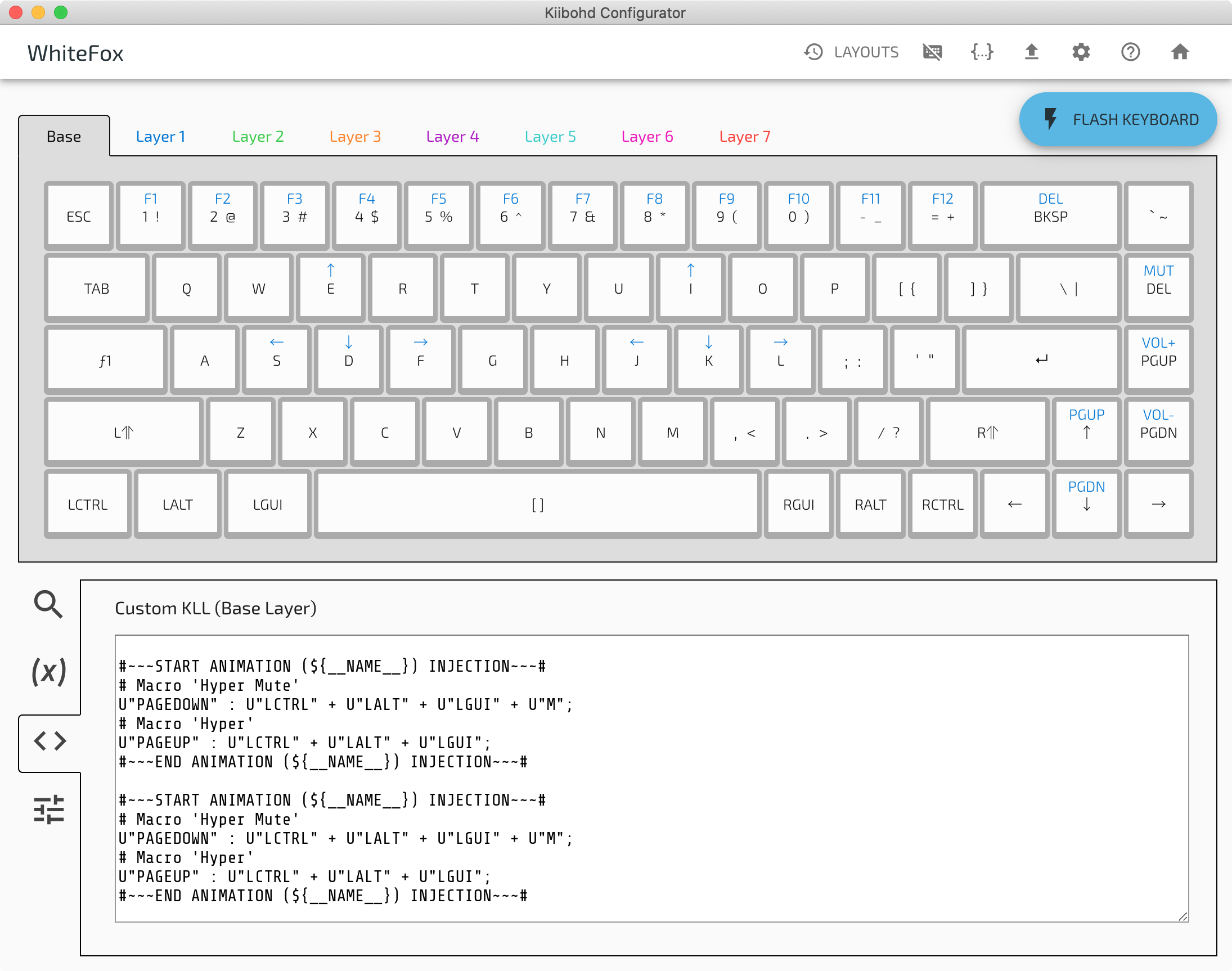Viewport: 1232px width, 971px height.
Task: Select the Base layer tab
Action: [x=64, y=137]
